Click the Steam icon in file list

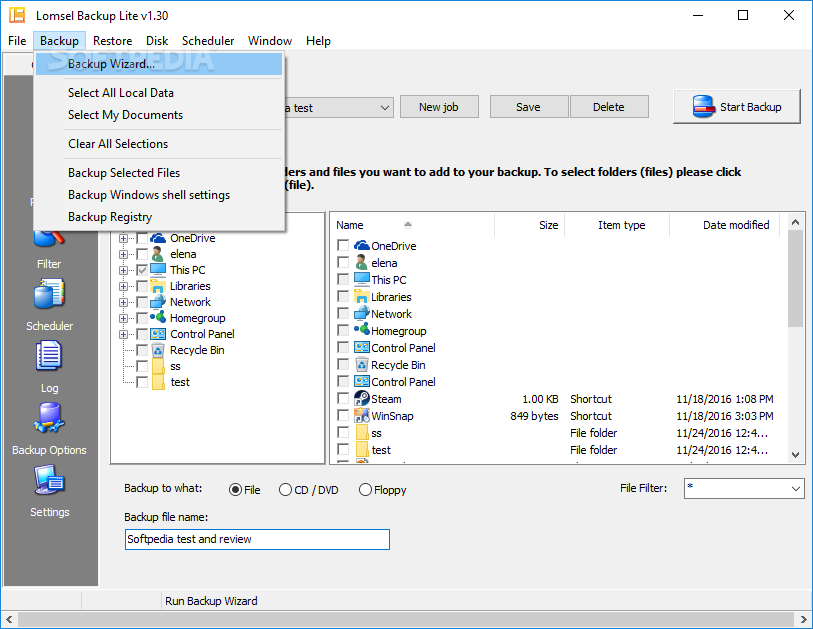[361, 399]
